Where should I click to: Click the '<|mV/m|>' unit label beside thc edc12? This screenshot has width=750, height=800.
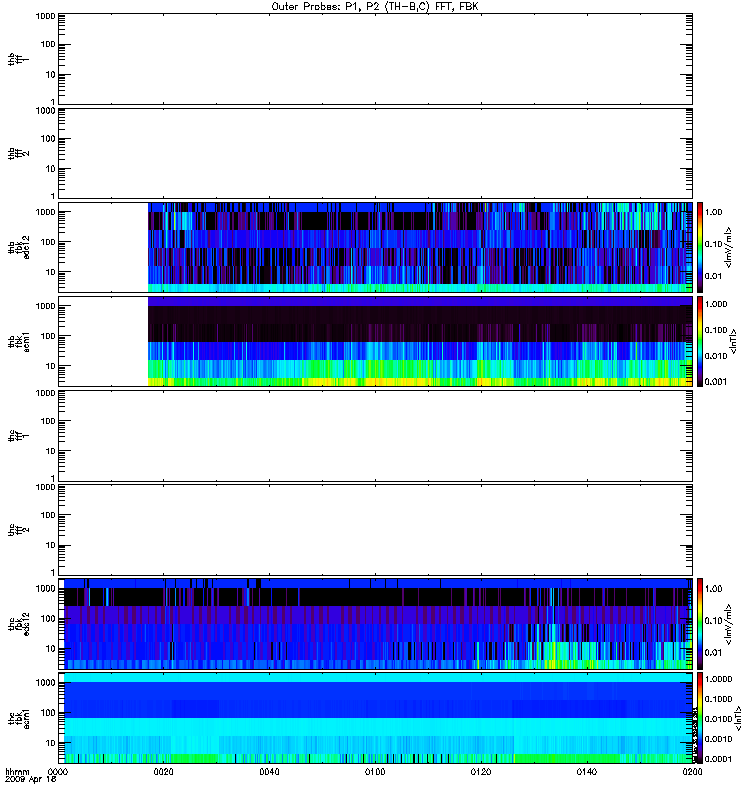point(729,624)
